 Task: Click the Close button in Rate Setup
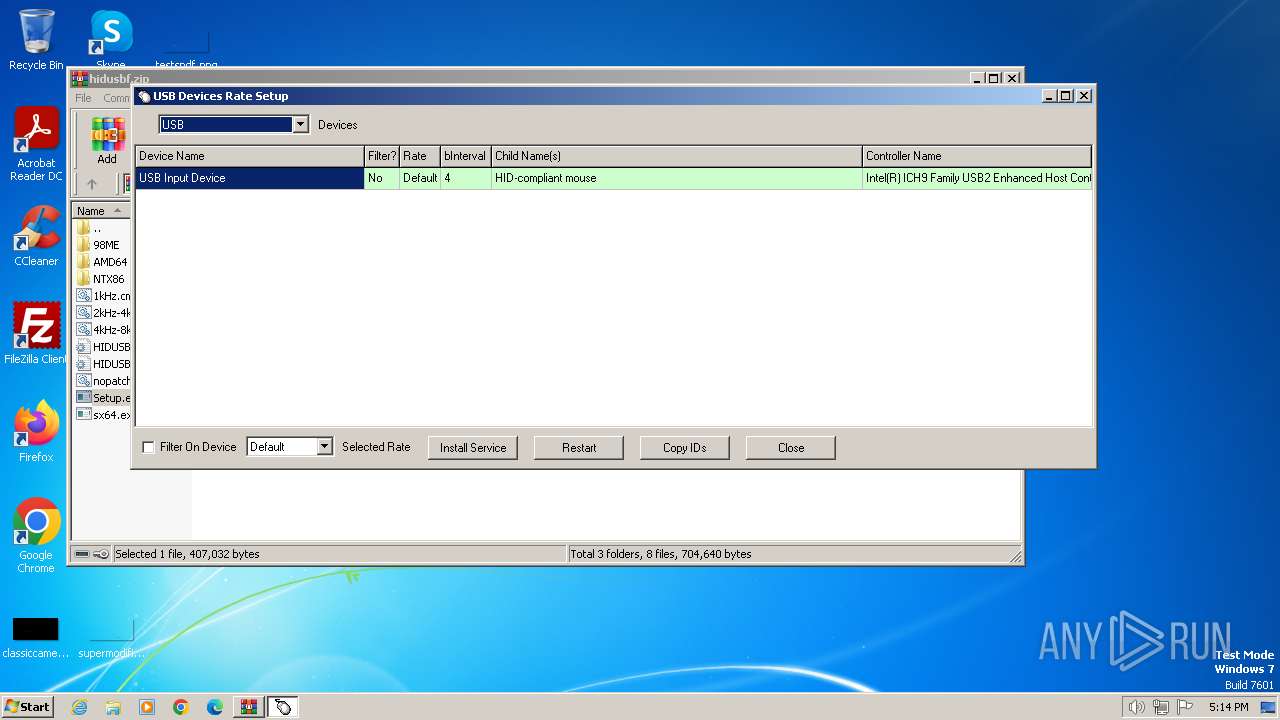tap(791, 447)
